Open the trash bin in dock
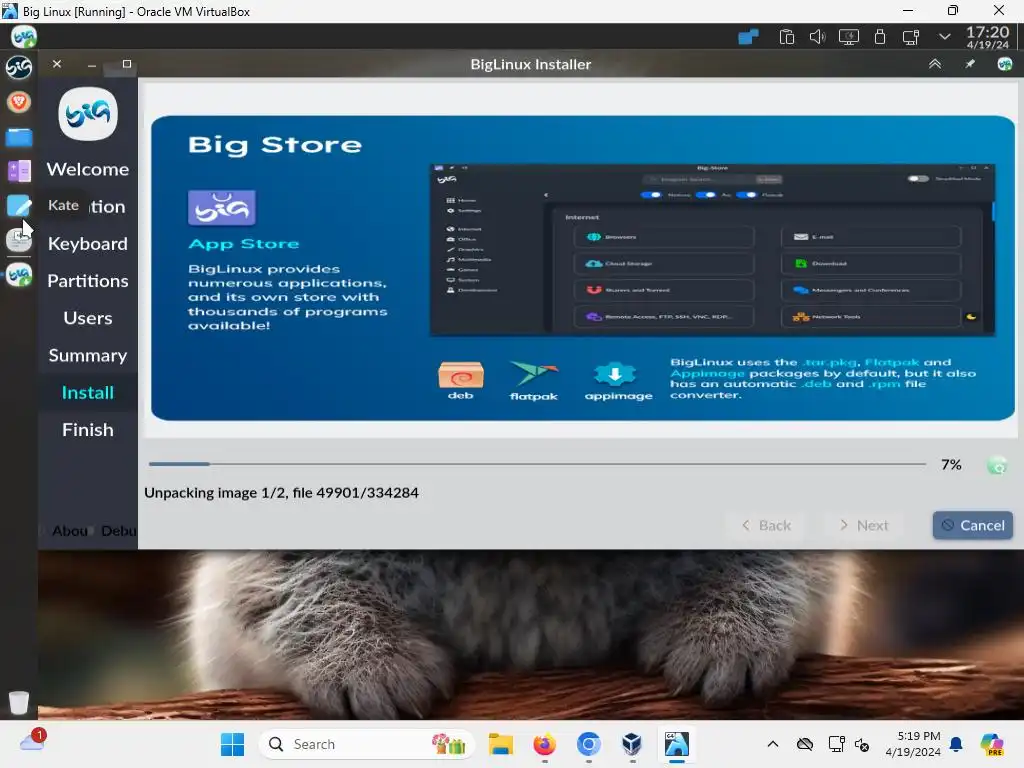Image resolution: width=1024 pixels, height=768 pixels. click(x=19, y=702)
